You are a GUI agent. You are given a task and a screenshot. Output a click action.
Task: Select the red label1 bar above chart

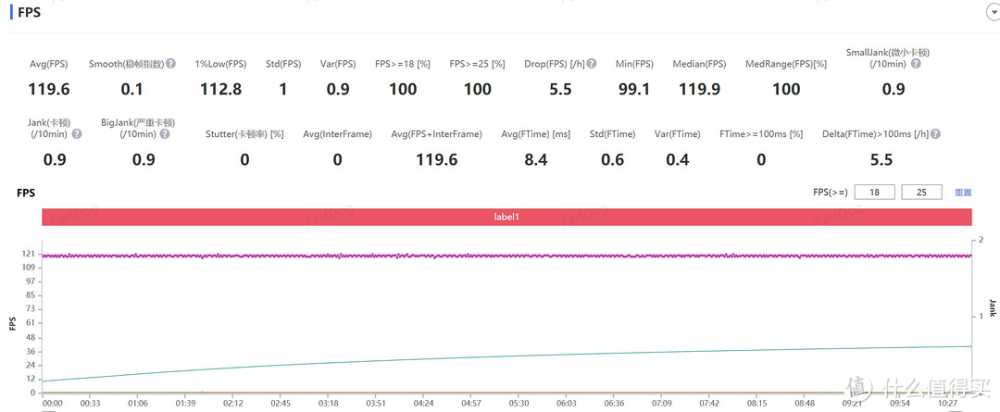tap(507, 217)
